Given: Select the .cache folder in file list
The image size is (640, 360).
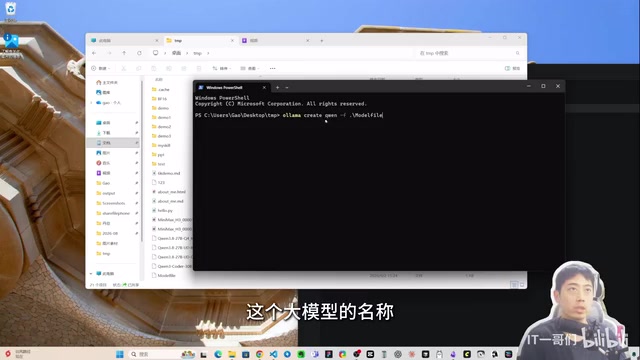Looking at the screenshot, I should click(160, 89).
